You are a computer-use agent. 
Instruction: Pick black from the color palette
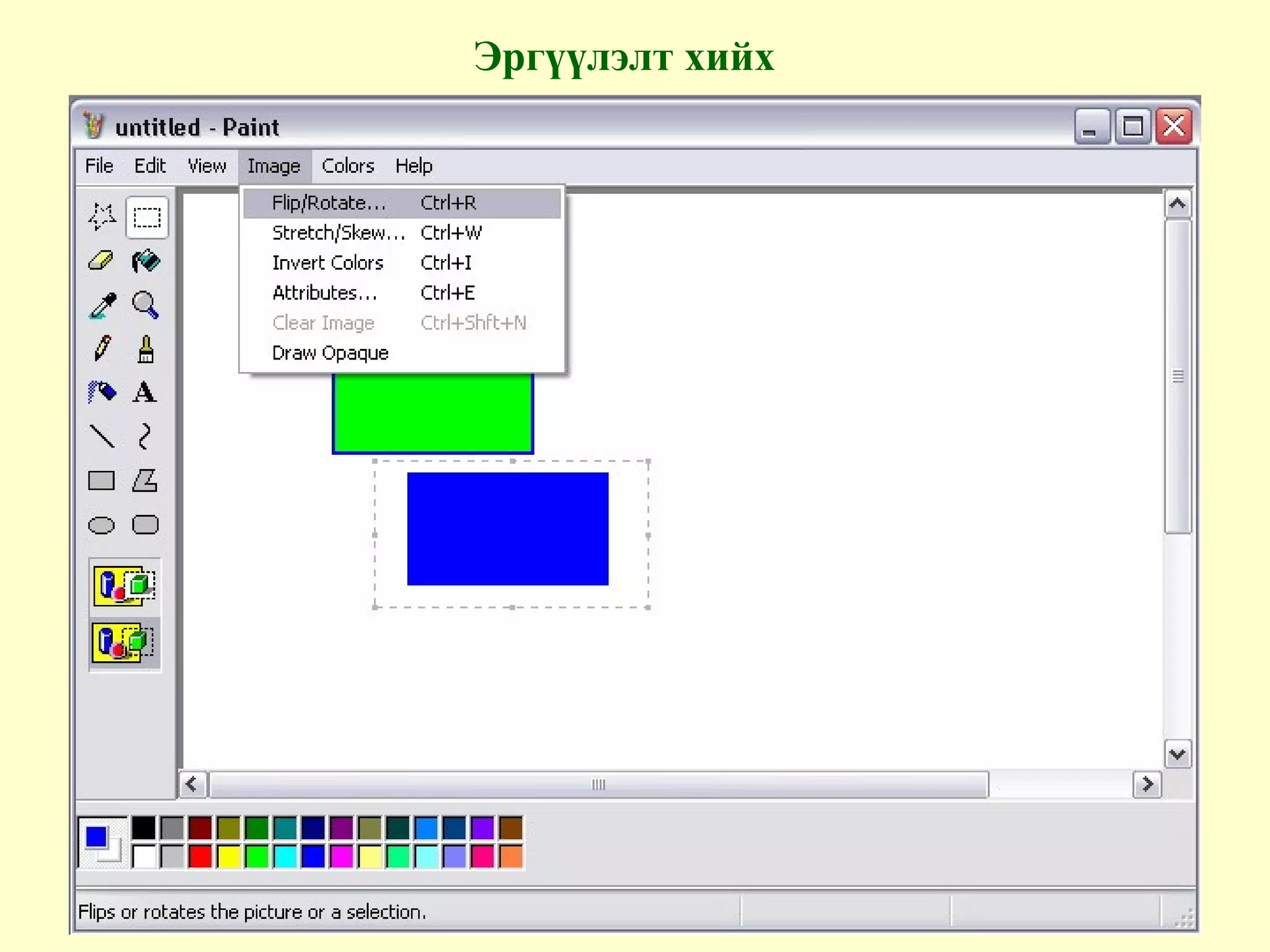(144, 827)
